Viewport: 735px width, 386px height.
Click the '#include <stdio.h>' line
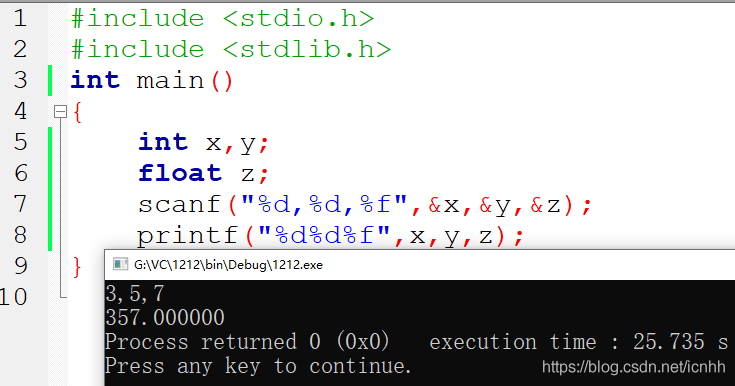223,19
